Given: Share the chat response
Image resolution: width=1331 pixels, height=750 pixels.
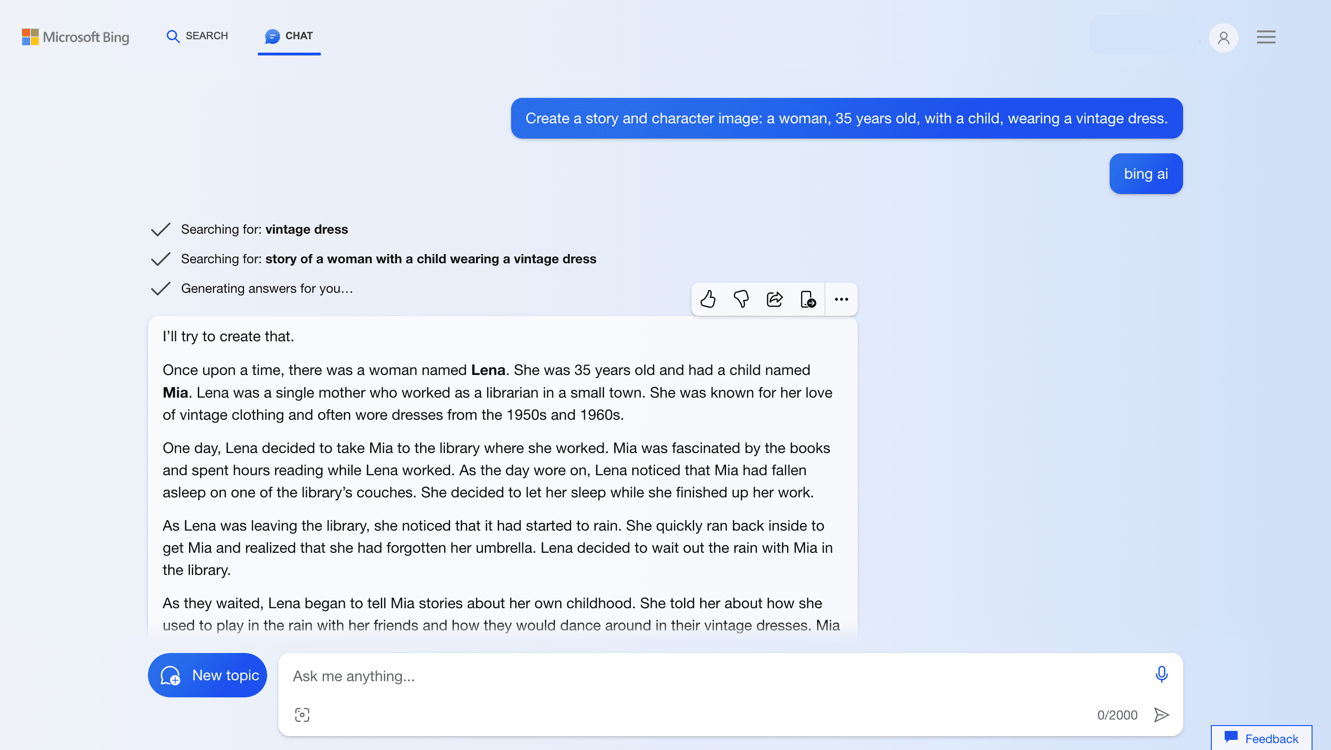Looking at the screenshot, I should point(774,298).
